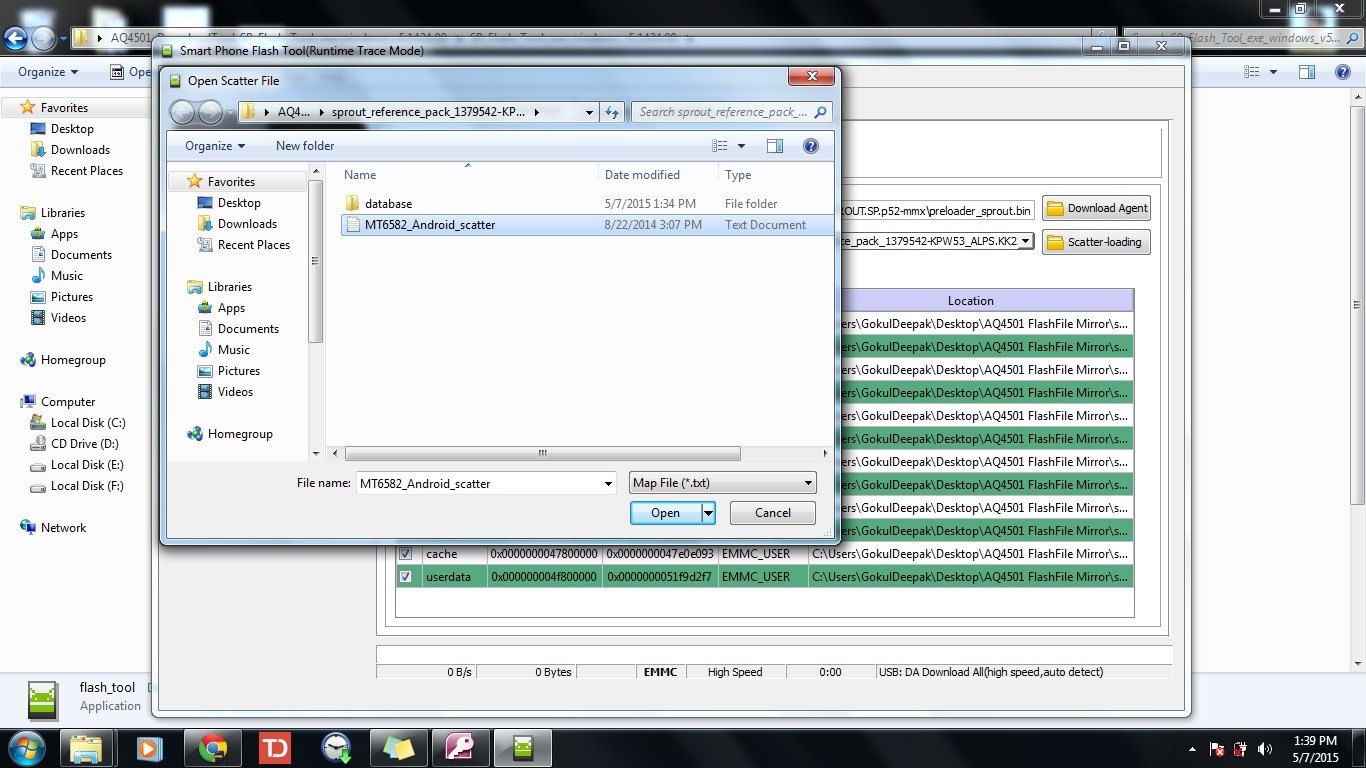
Task: Open Recent Places in the dialog sidebar
Action: (254, 245)
